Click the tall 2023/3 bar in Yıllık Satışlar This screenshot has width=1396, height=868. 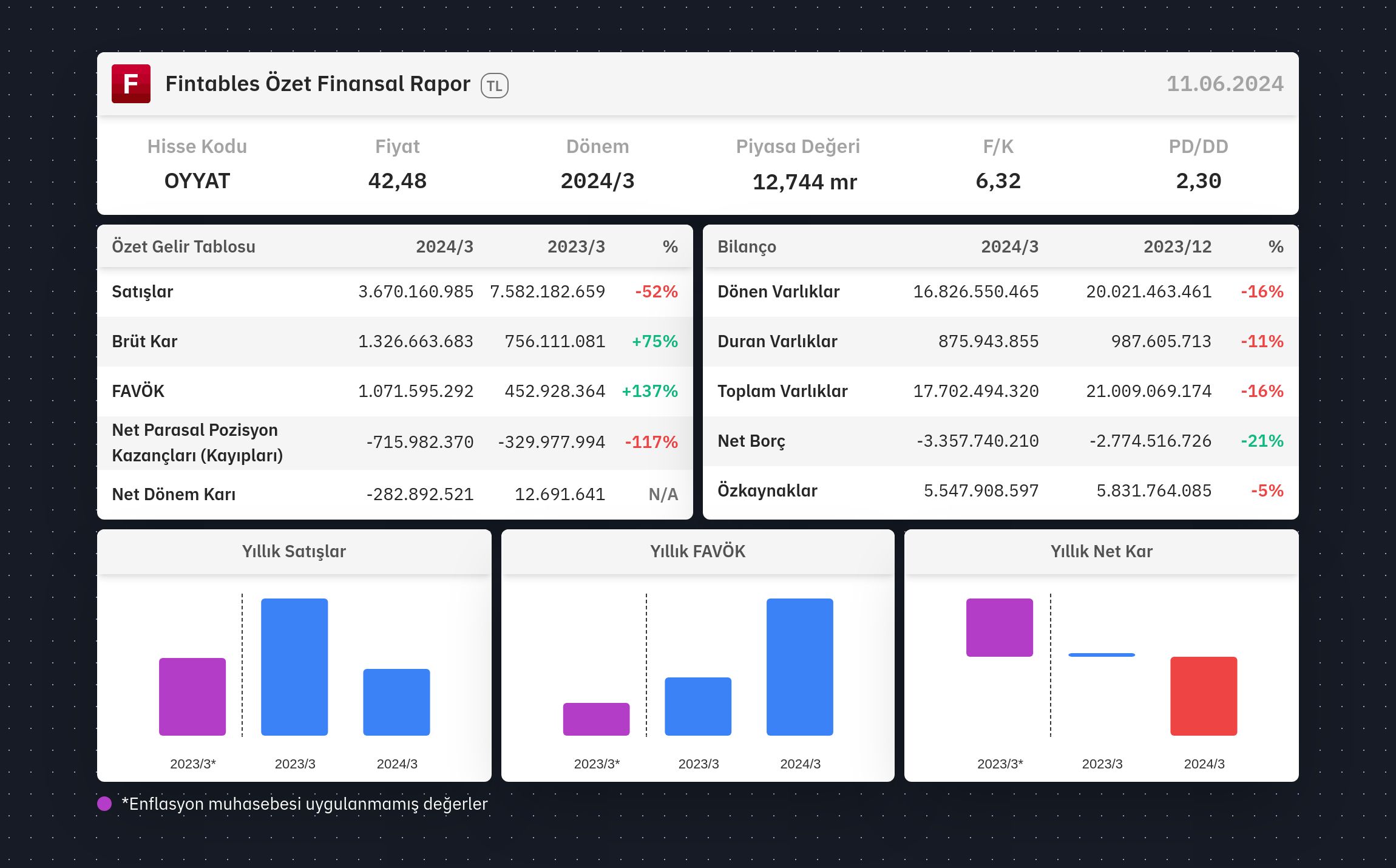(x=294, y=667)
